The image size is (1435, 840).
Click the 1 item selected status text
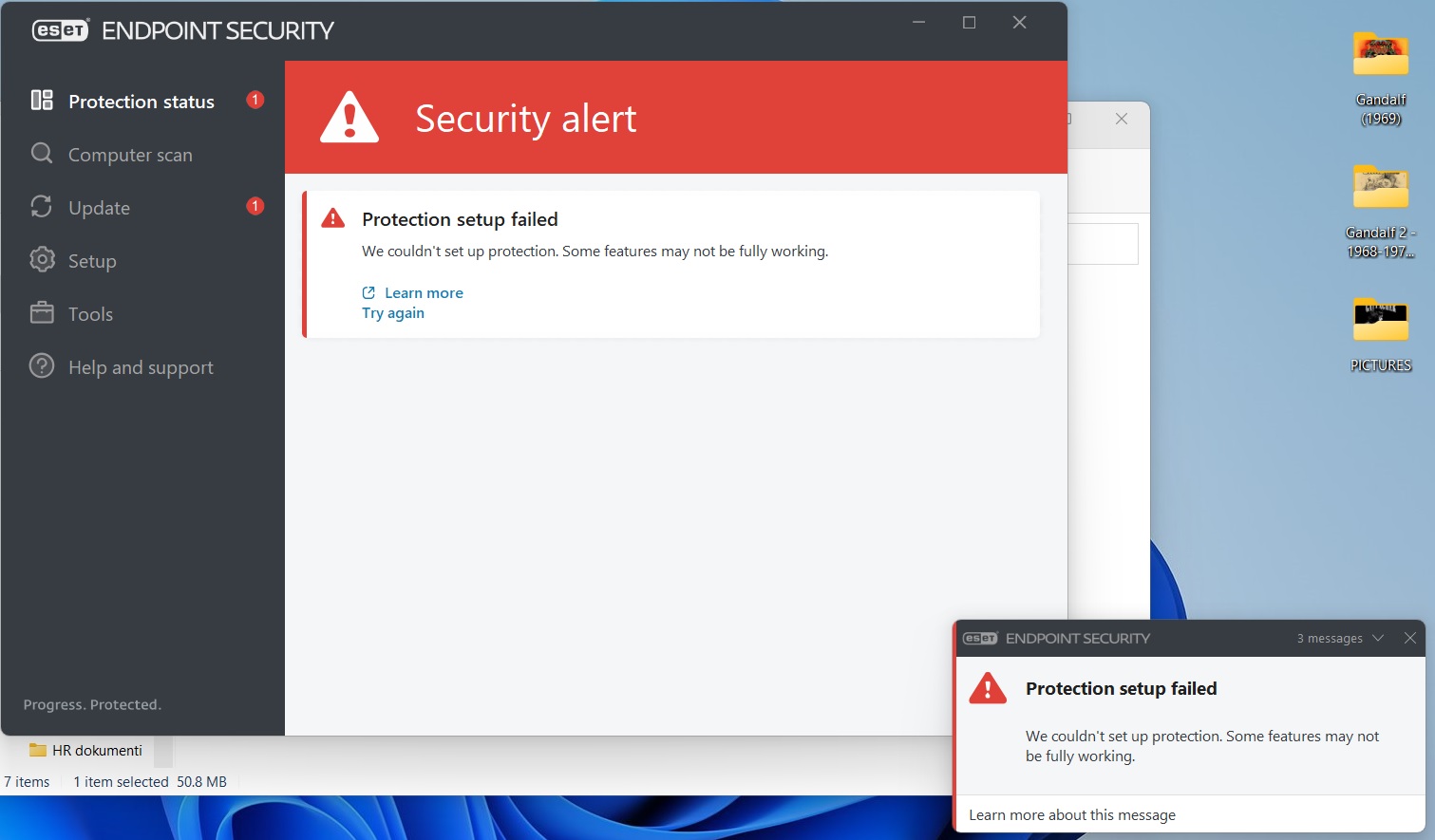[x=121, y=782]
